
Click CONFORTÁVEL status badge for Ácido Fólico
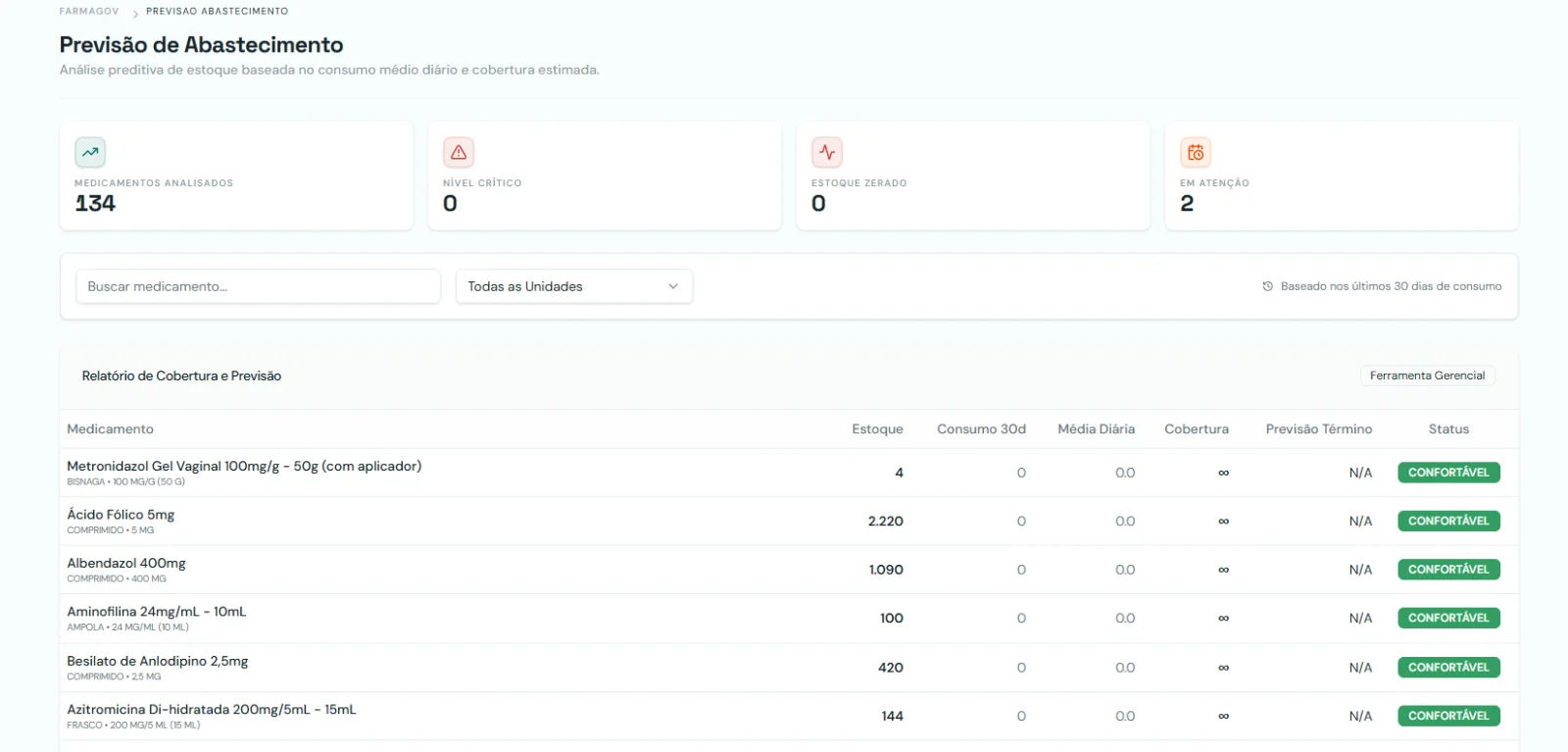[x=1448, y=521]
